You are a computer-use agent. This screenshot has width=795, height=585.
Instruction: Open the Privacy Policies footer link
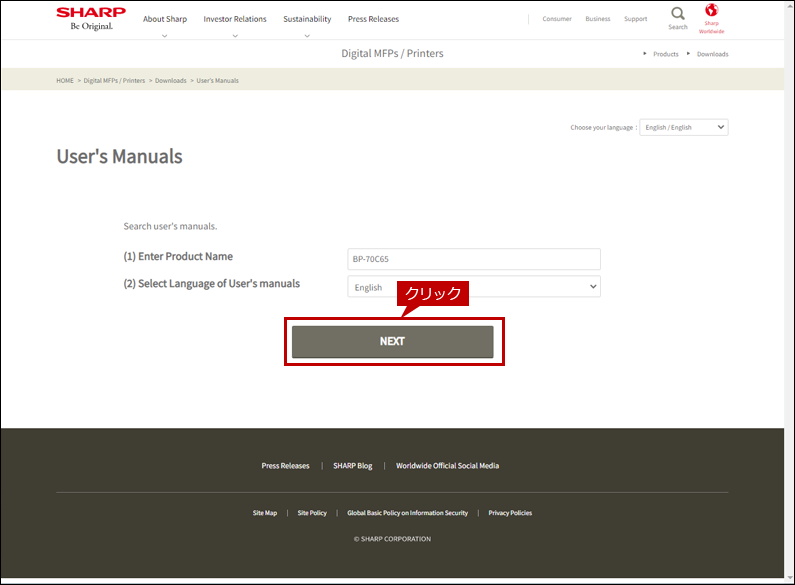[510, 513]
